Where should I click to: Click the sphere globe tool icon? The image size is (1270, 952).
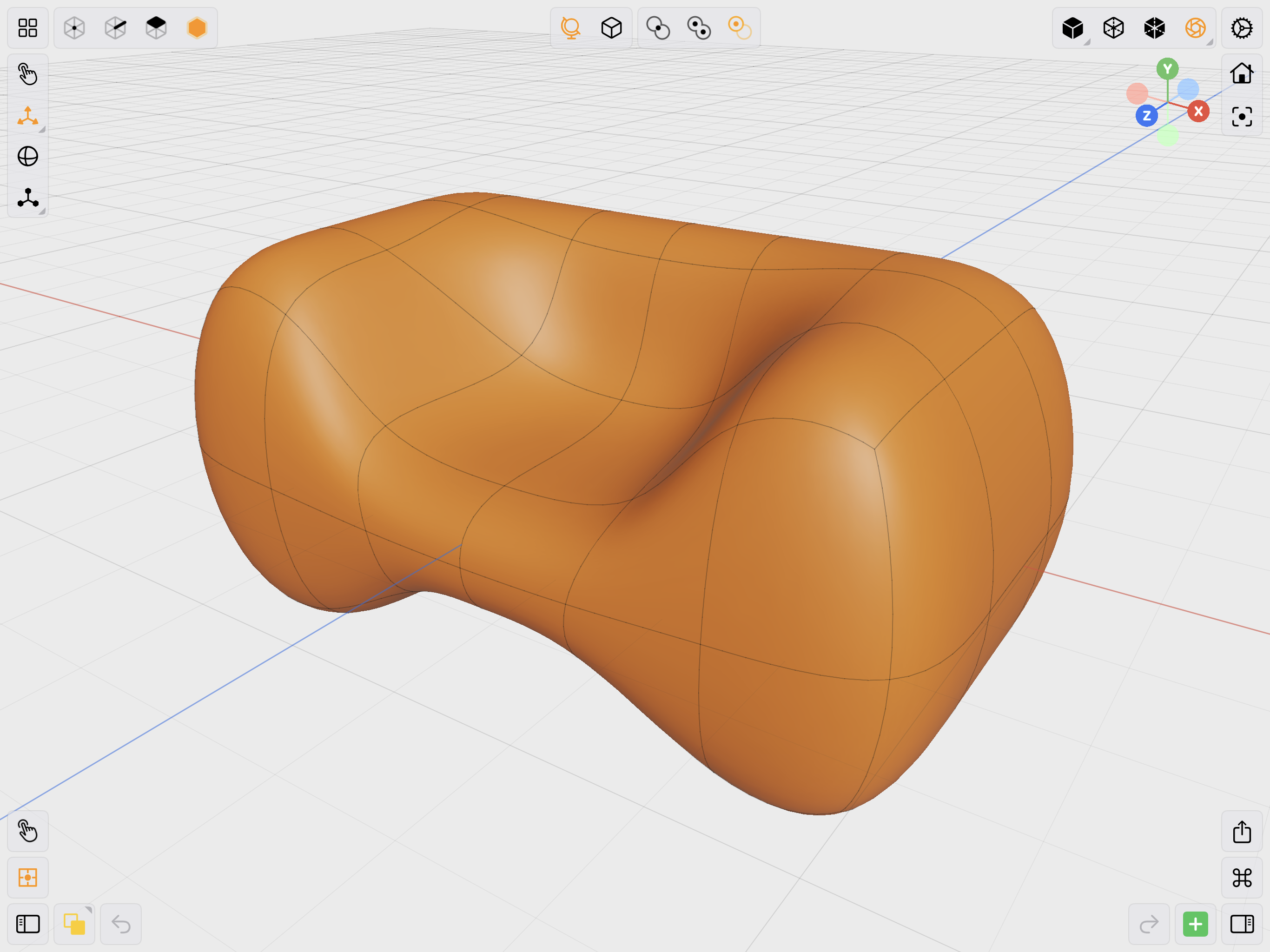point(27,156)
